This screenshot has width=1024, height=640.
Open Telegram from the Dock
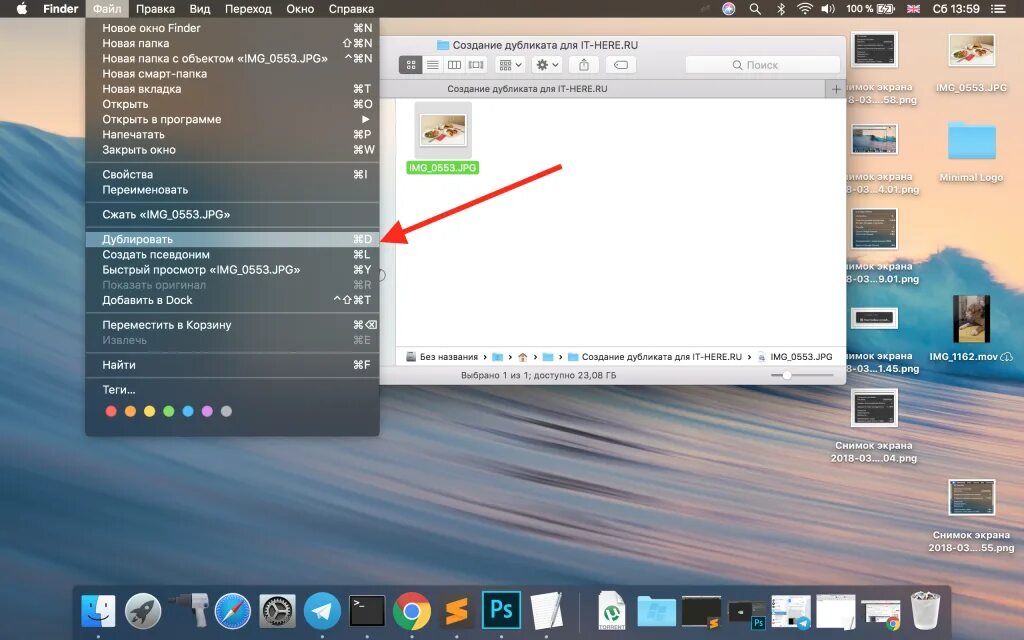click(323, 612)
